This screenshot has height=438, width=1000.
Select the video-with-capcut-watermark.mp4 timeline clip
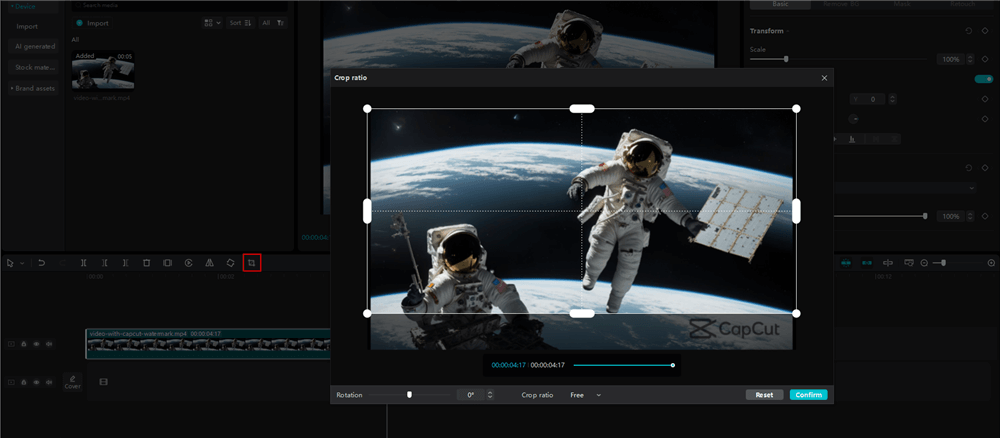(x=208, y=344)
